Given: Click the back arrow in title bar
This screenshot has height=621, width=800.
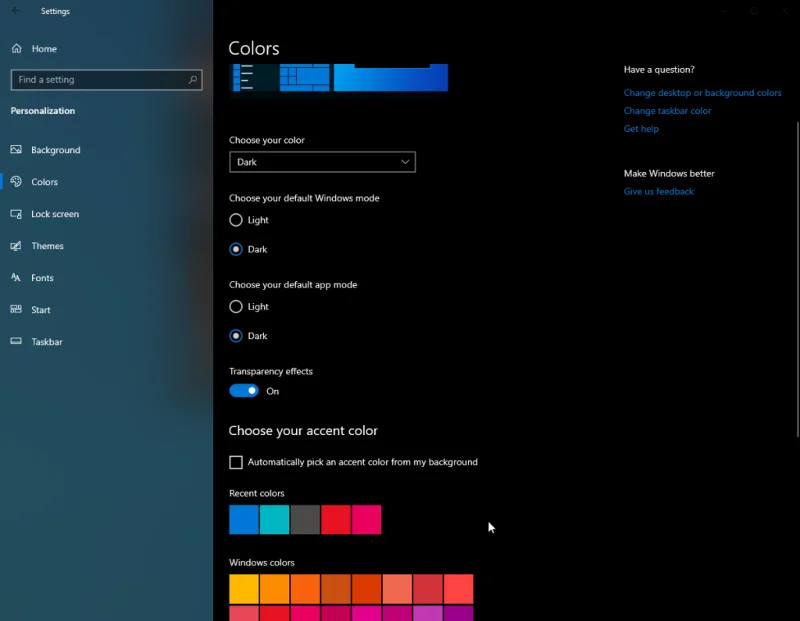Looking at the screenshot, I should tap(16, 11).
